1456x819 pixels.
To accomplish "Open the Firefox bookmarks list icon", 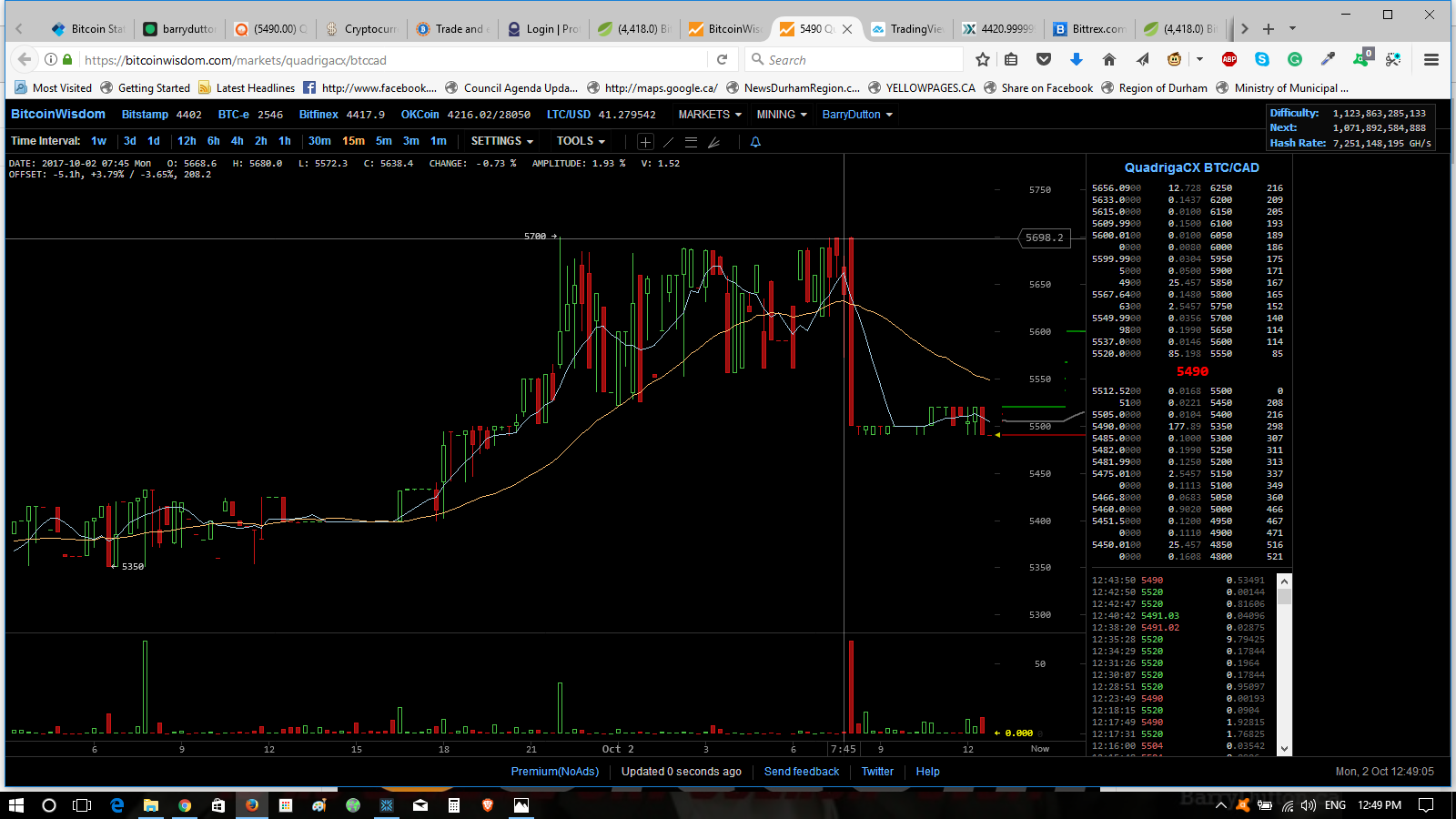I will (x=1011, y=60).
